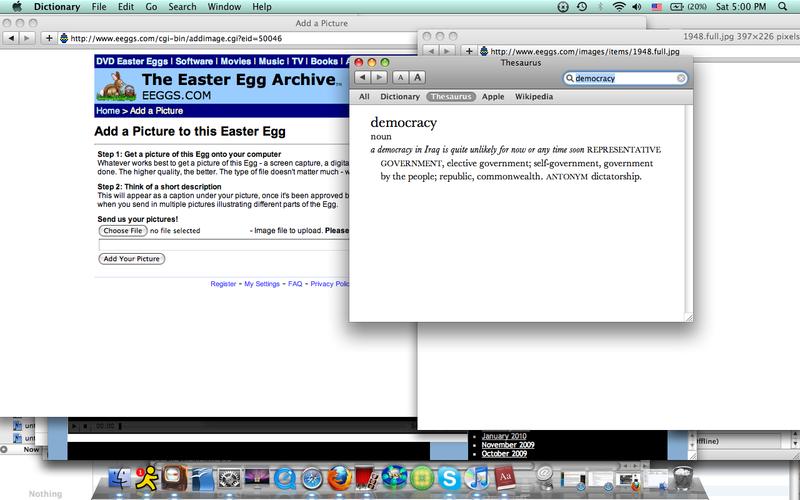Click the Spotlight magnifier in menu bar
Image resolution: width=800 pixels, height=500 pixels.
[785, 7]
